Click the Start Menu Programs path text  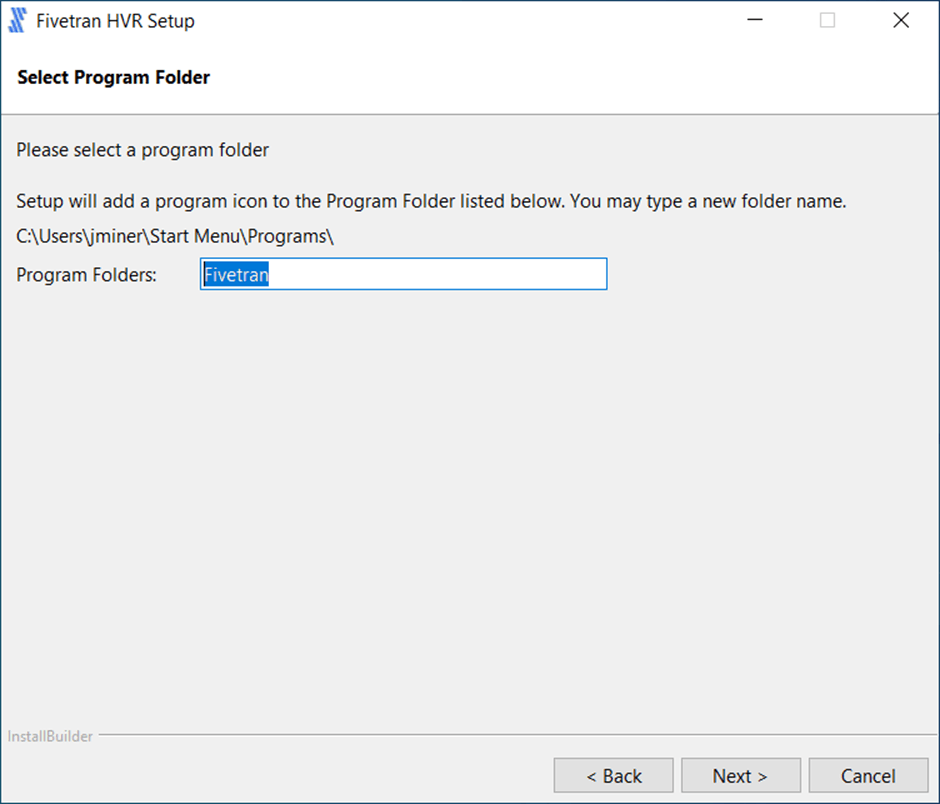point(174,237)
